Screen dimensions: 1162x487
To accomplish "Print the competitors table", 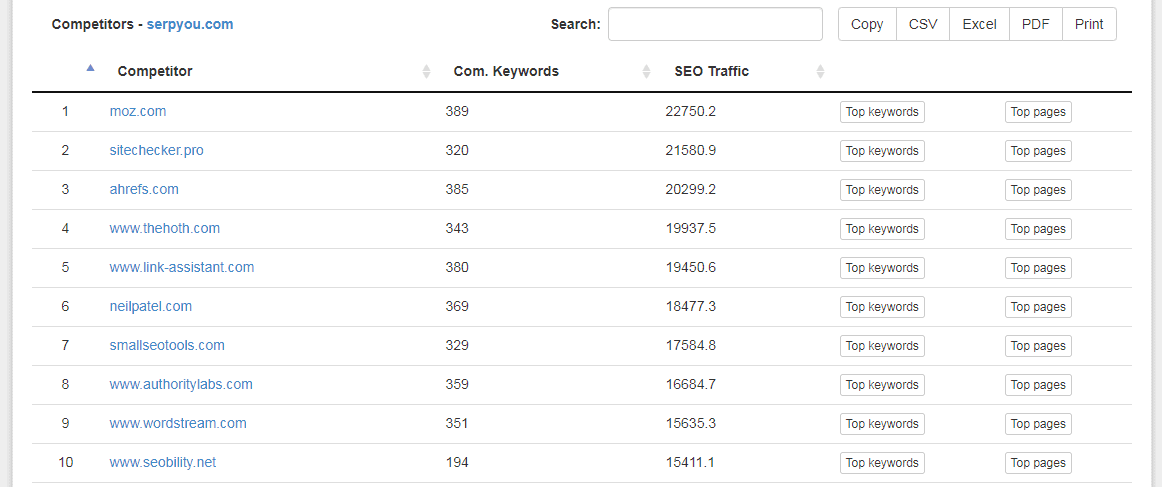I will (1089, 24).
